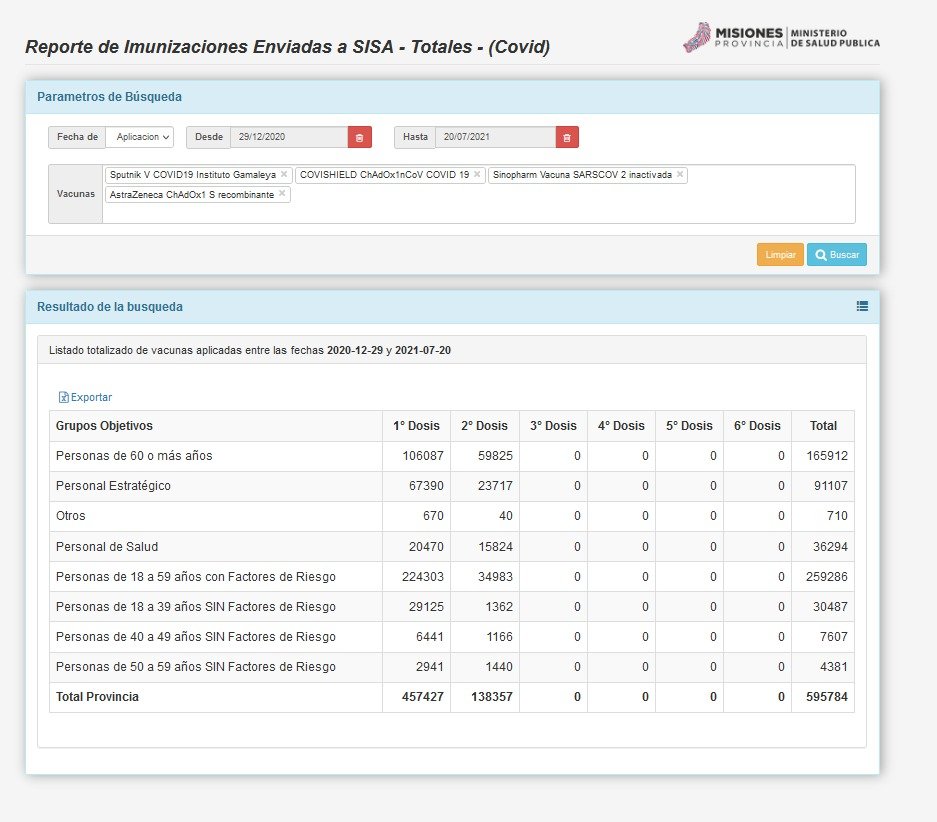Click the Parametros de Búsqueda panel header
The width and height of the screenshot is (937, 822).
(x=452, y=97)
